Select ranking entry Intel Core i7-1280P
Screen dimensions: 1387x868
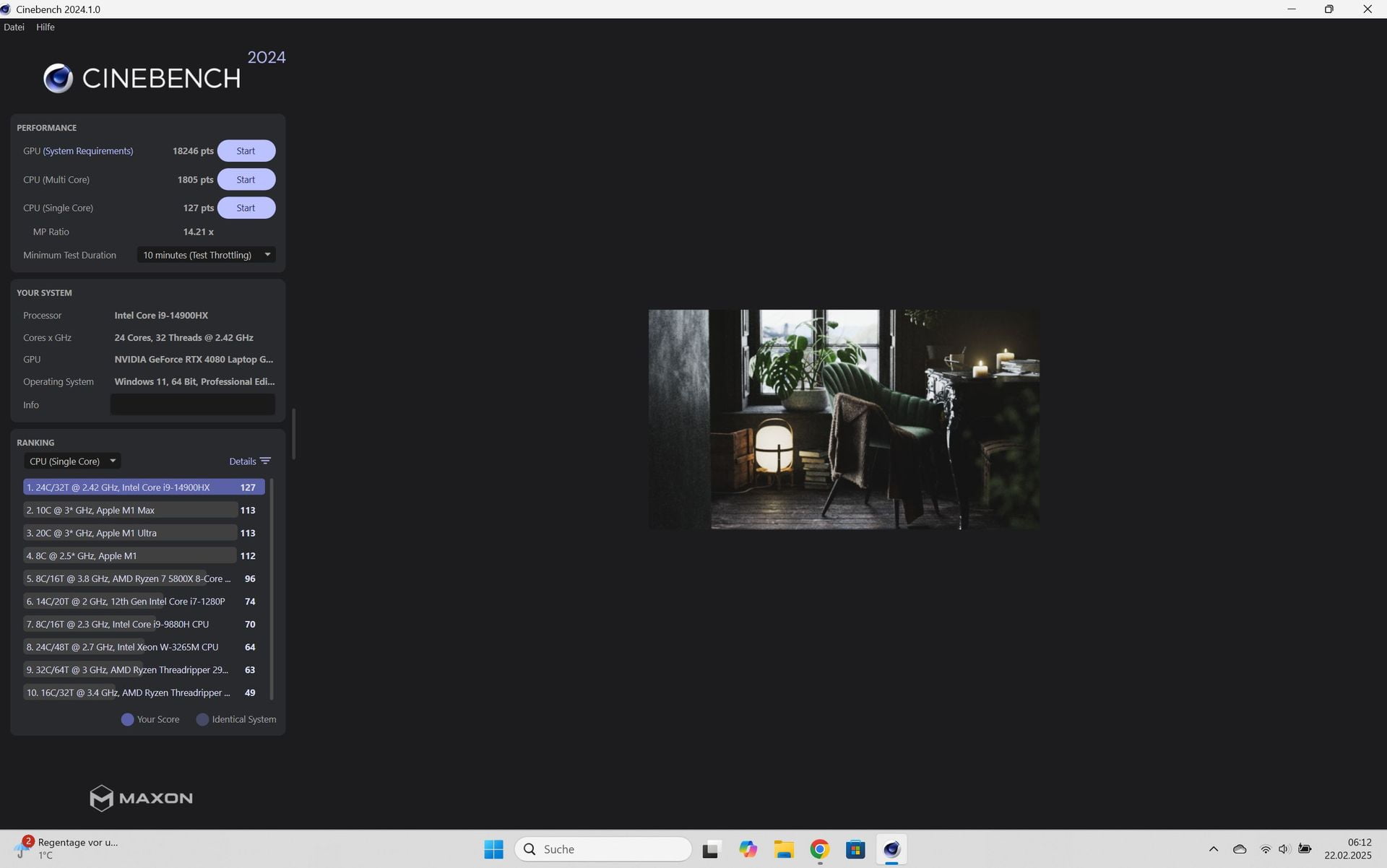144,602
